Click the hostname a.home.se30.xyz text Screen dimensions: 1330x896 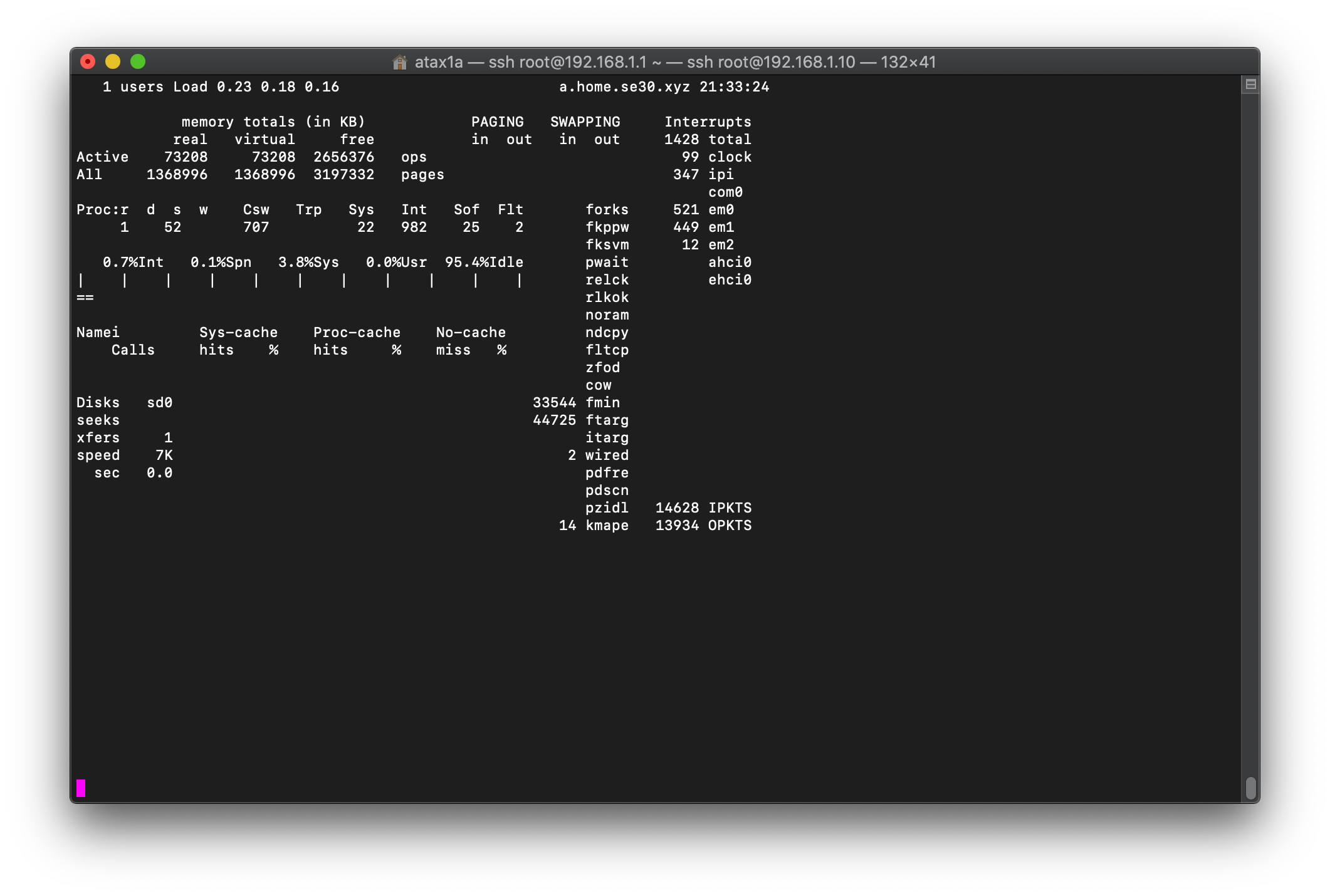pyautogui.click(x=624, y=86)
